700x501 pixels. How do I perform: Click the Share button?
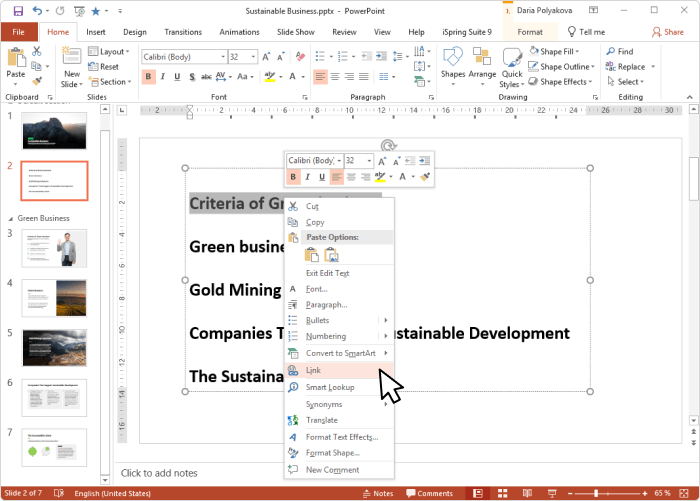coord(668,32)
